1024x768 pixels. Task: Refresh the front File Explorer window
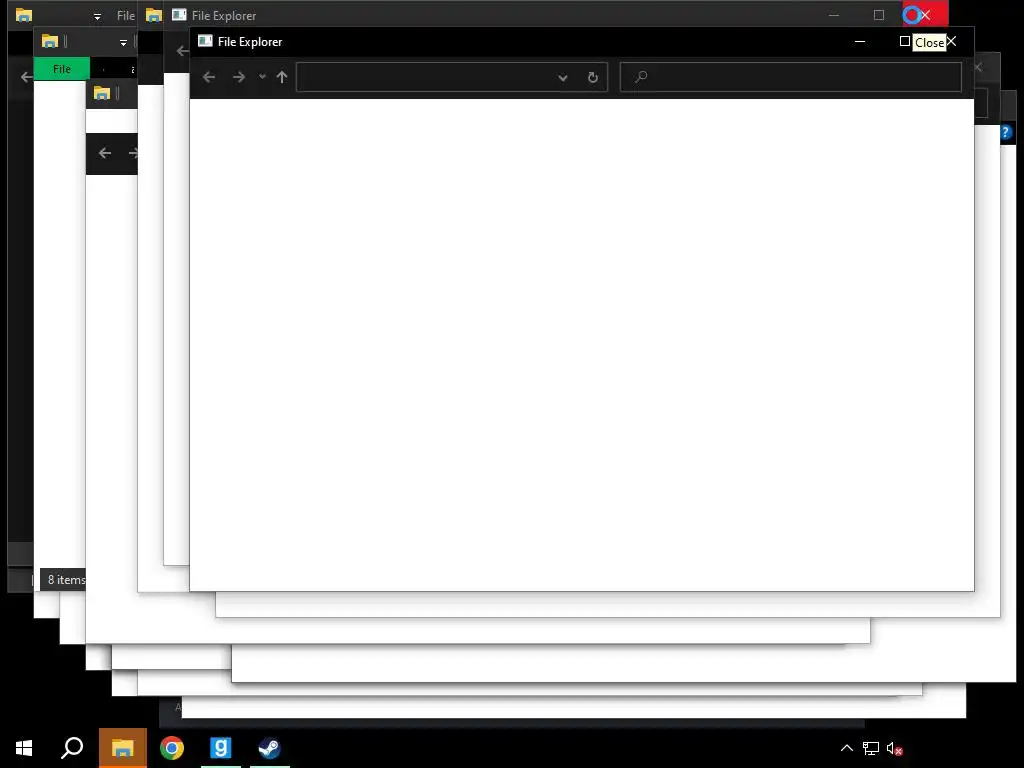pos(593,78)
